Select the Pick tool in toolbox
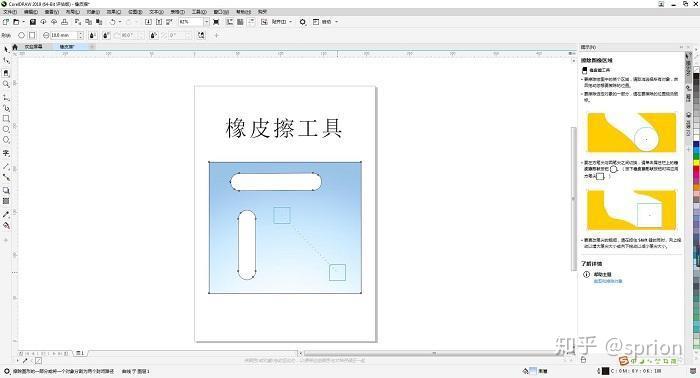 6,49
